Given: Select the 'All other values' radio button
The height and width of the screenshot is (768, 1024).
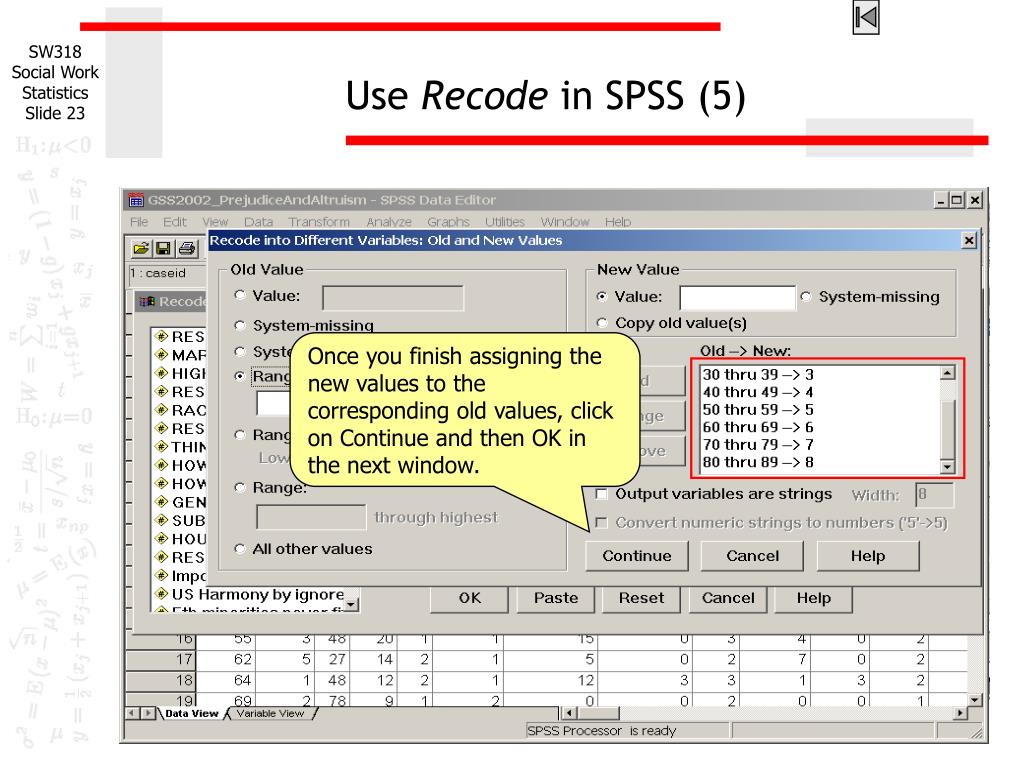Looking at the screenshot, I should click(x=240, y=549).
